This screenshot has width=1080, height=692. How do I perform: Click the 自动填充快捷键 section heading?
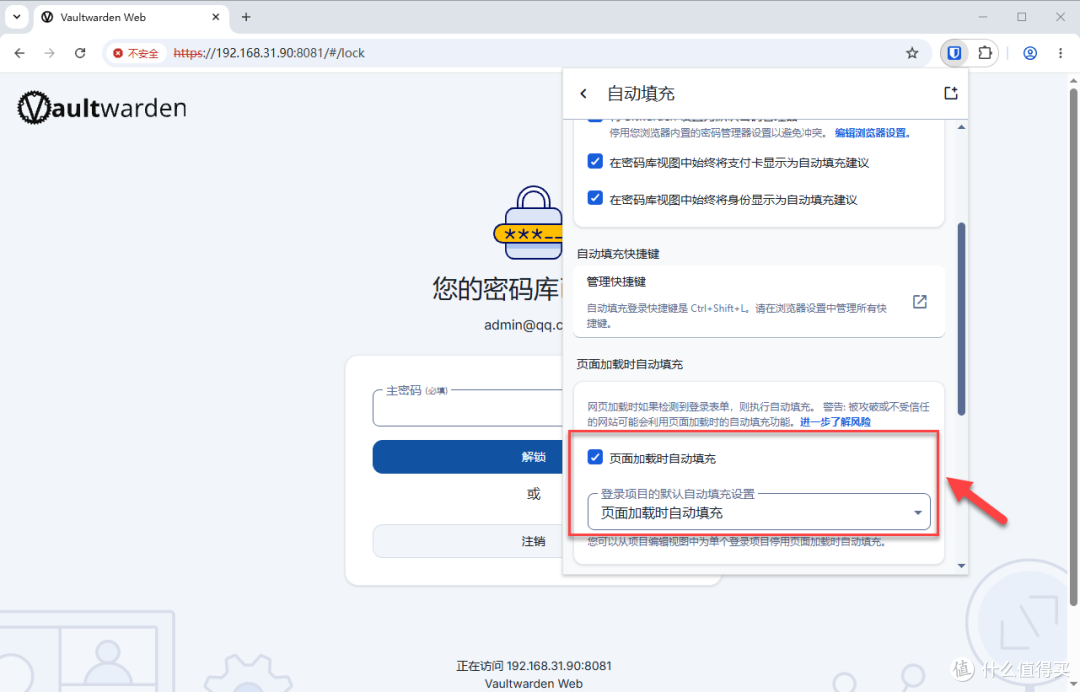click(x=618, y=254)
